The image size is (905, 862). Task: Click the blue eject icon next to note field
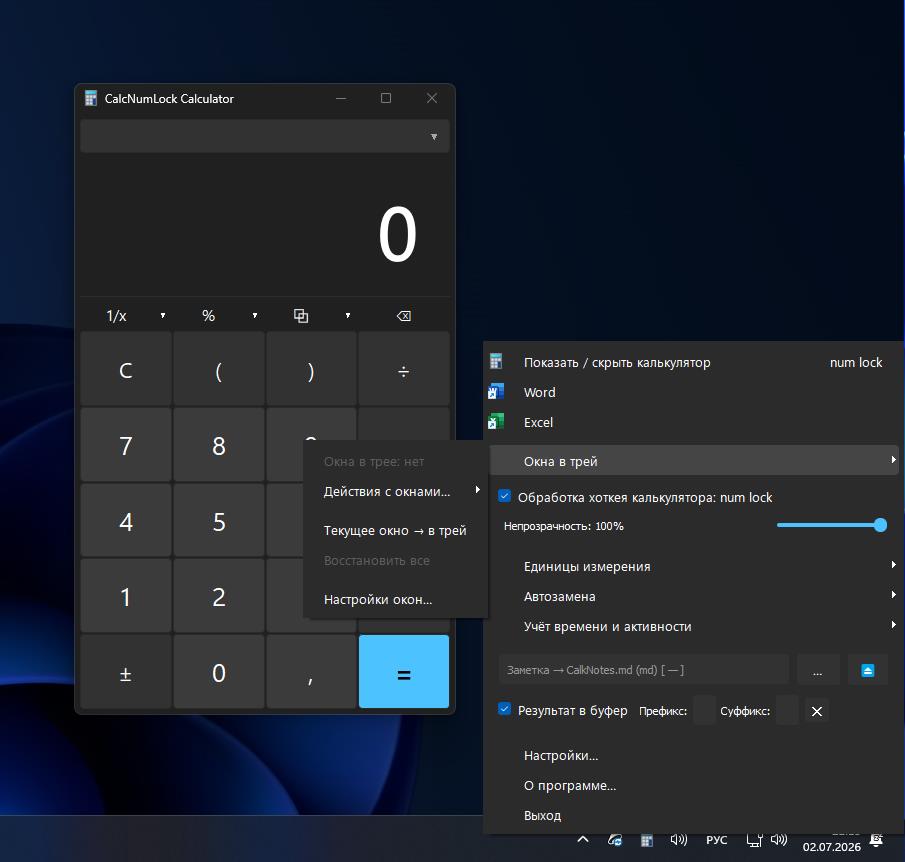[867, 670]
